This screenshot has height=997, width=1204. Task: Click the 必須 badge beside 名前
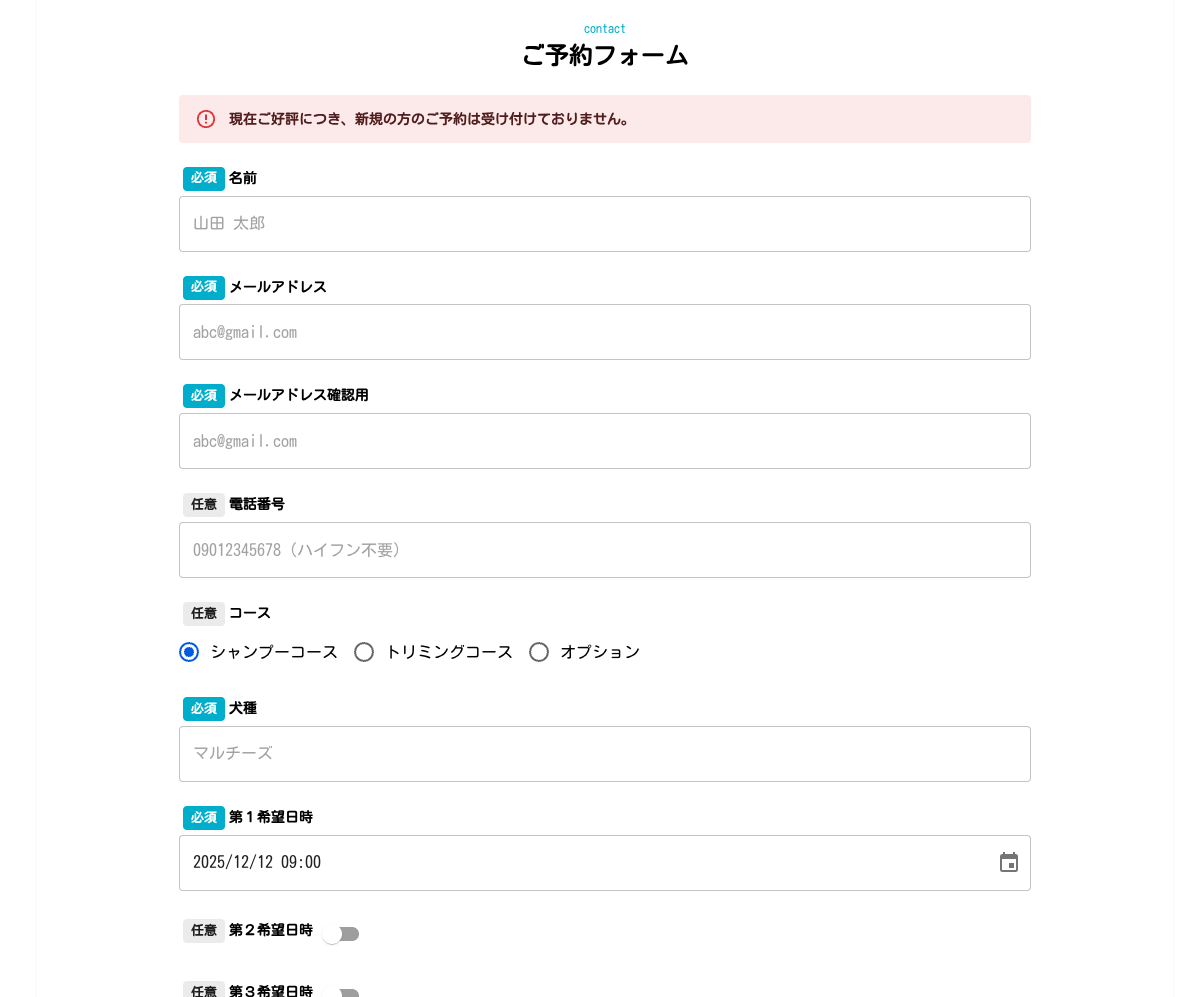point(204,178)
